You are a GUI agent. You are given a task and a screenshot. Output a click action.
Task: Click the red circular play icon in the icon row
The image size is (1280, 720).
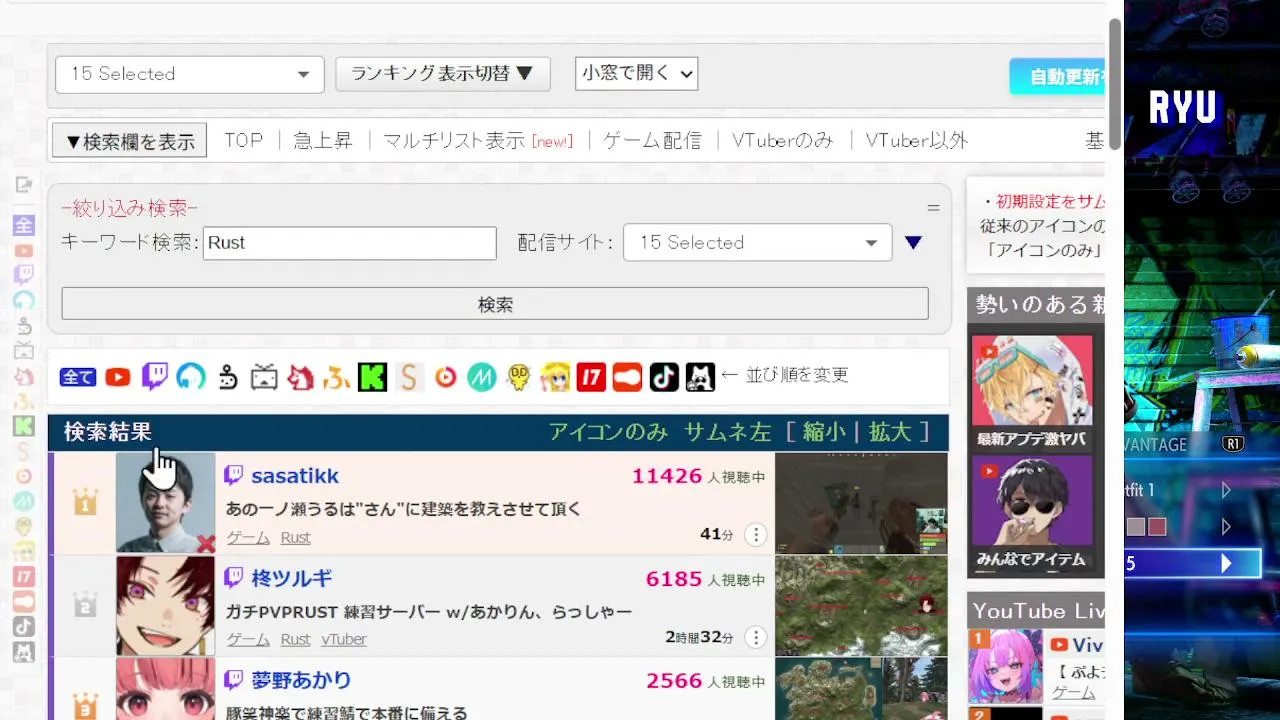coord(445,377)
